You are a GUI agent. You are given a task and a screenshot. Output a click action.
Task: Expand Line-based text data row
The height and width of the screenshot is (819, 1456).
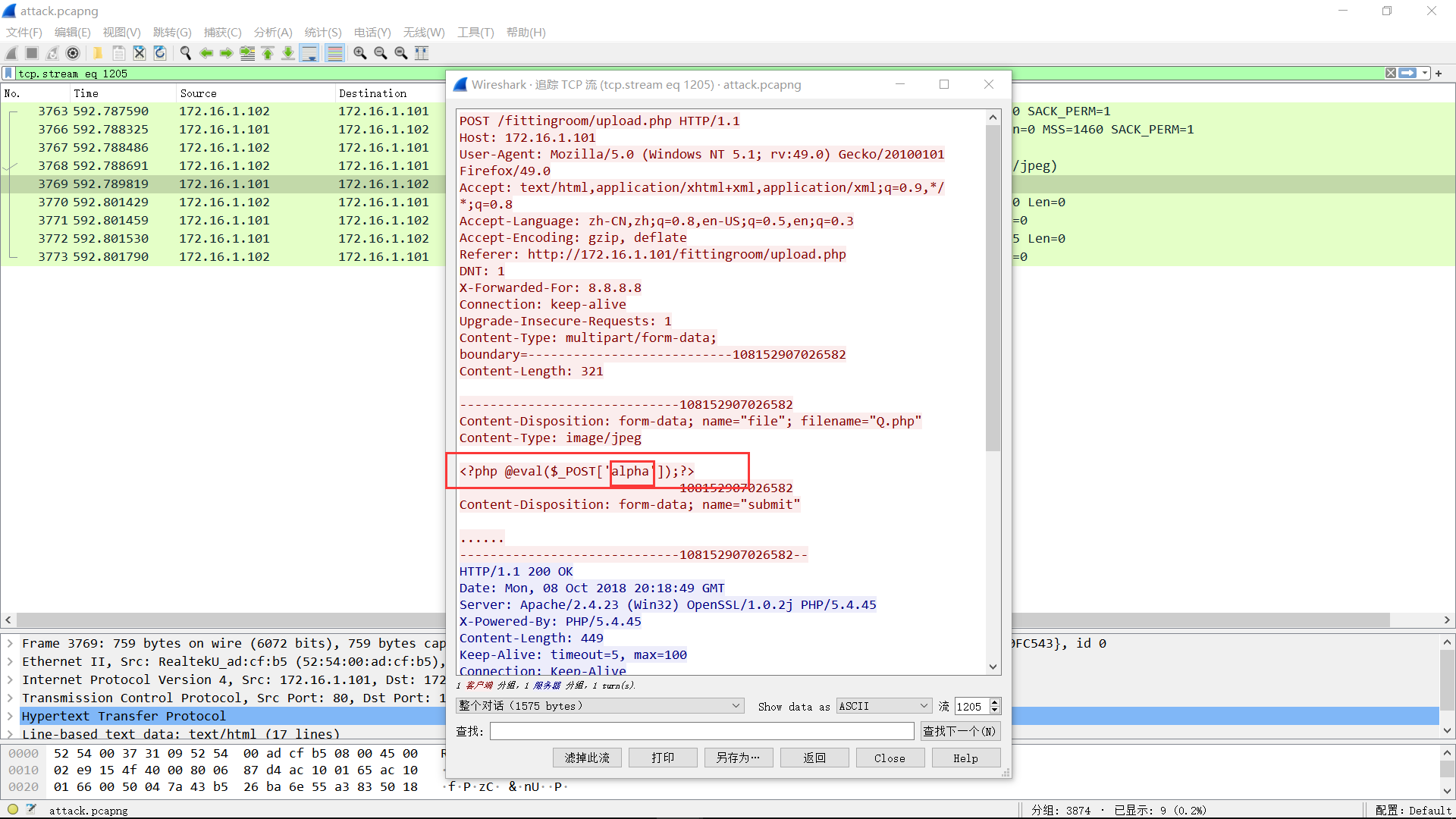pyautogui.click(x=10, y=734)
